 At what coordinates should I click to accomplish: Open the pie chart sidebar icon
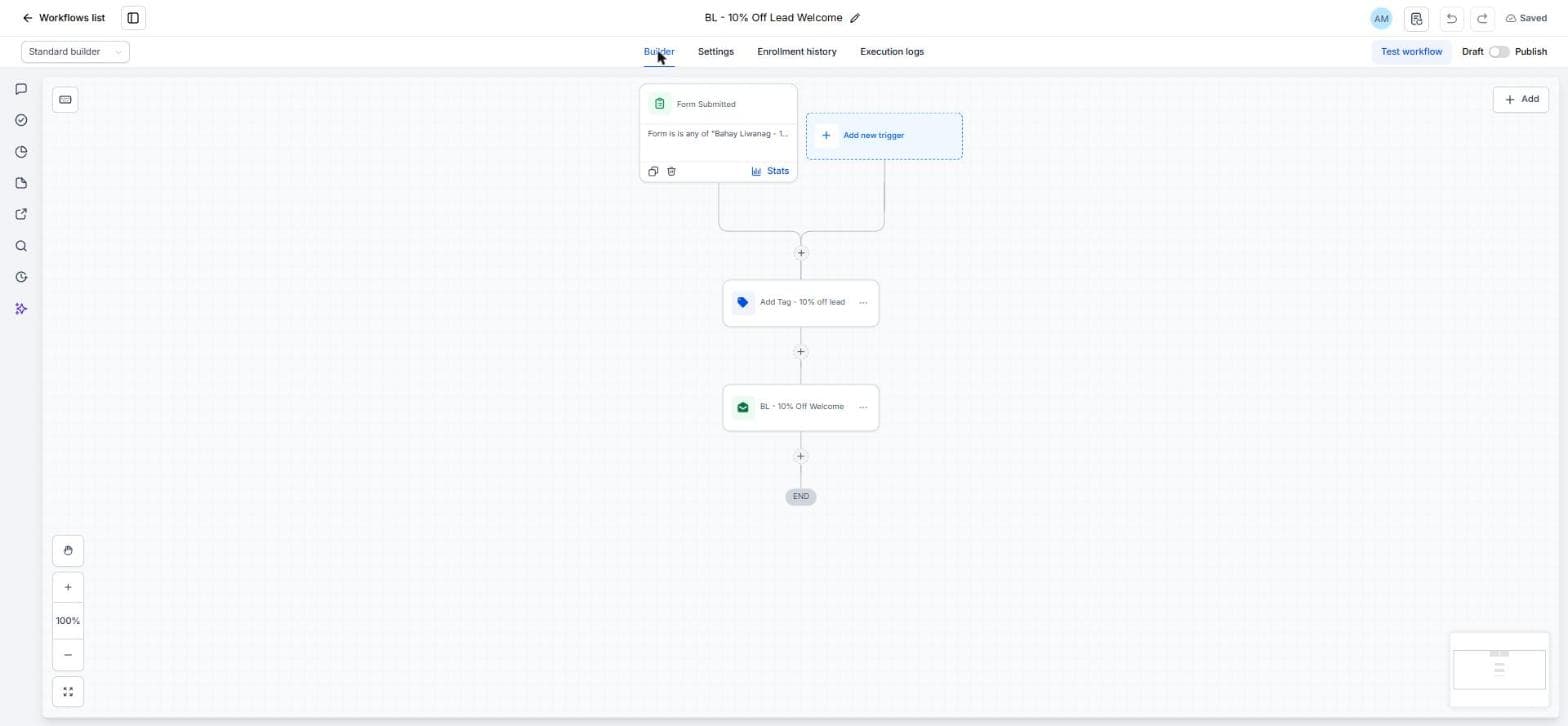point(21,152)
